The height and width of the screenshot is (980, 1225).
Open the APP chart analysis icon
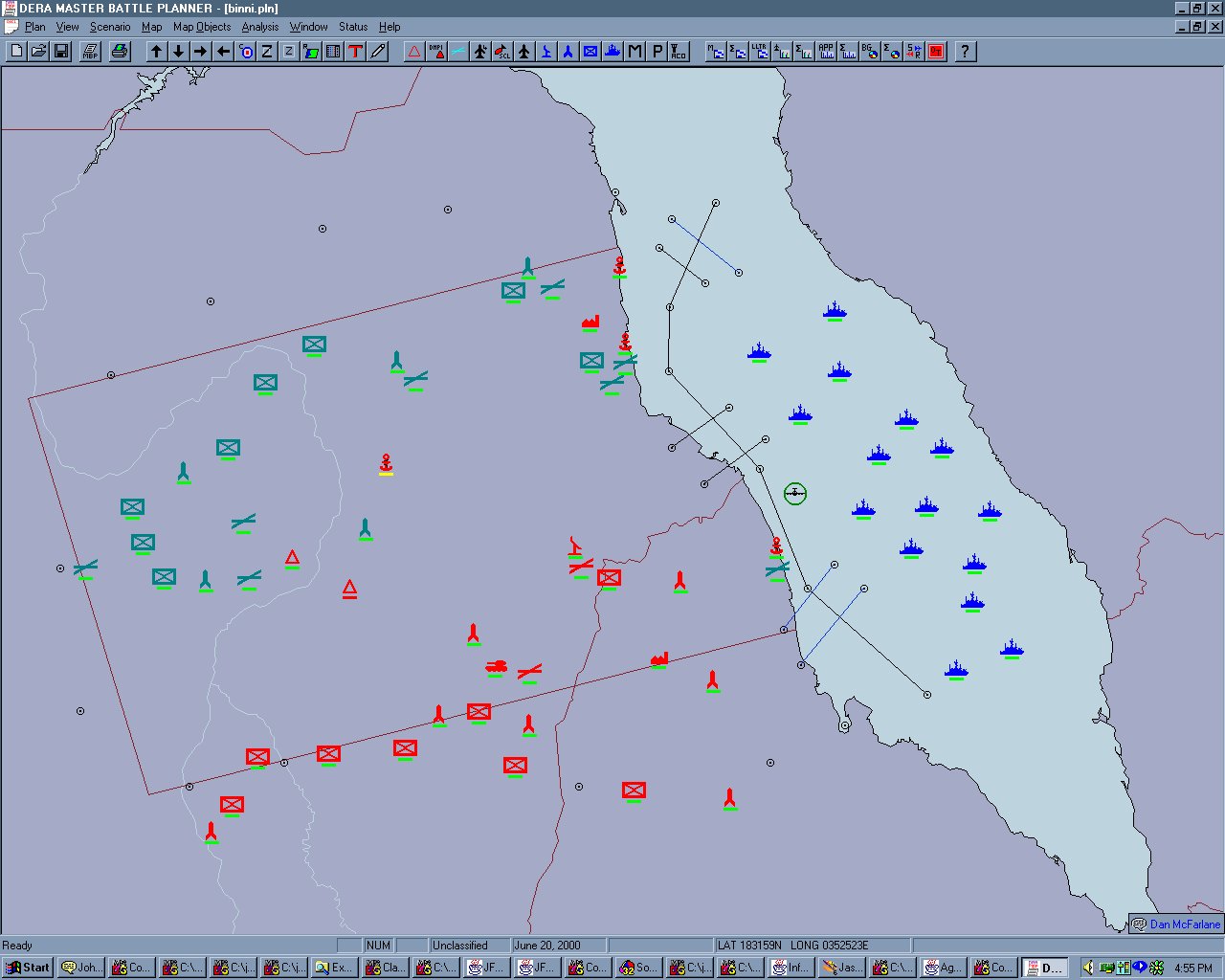(x=826, y=52)
